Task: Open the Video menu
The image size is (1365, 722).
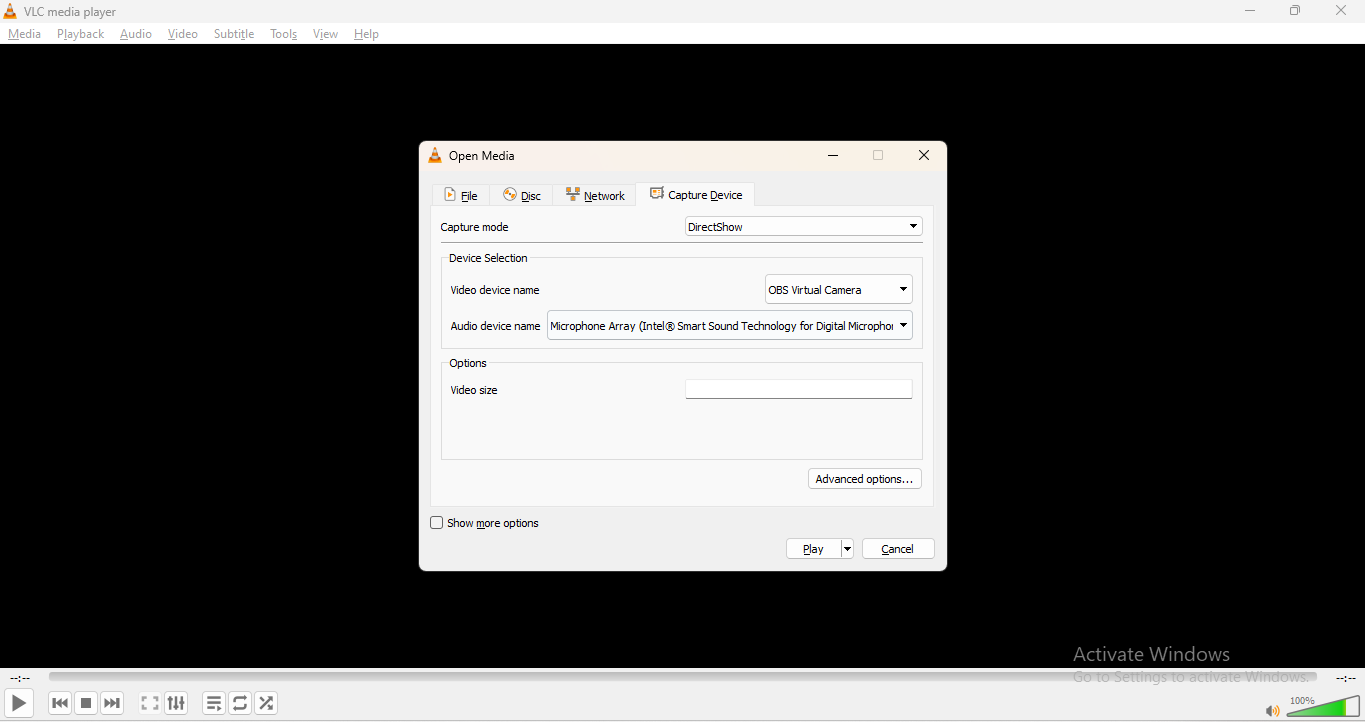Action: [x=183, y=34]
